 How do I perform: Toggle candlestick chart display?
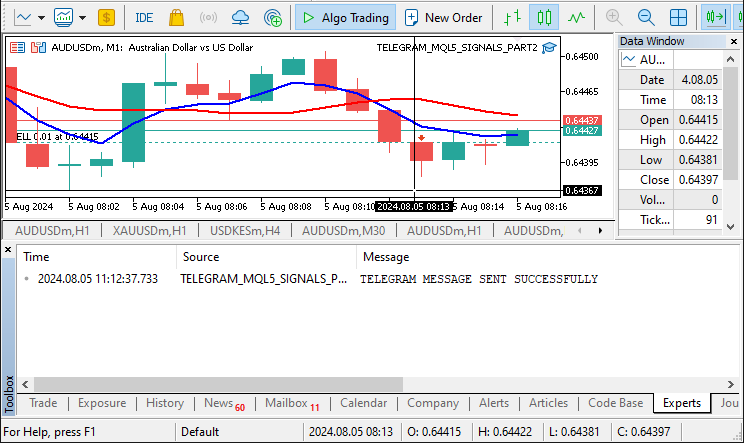click(544, 18)
